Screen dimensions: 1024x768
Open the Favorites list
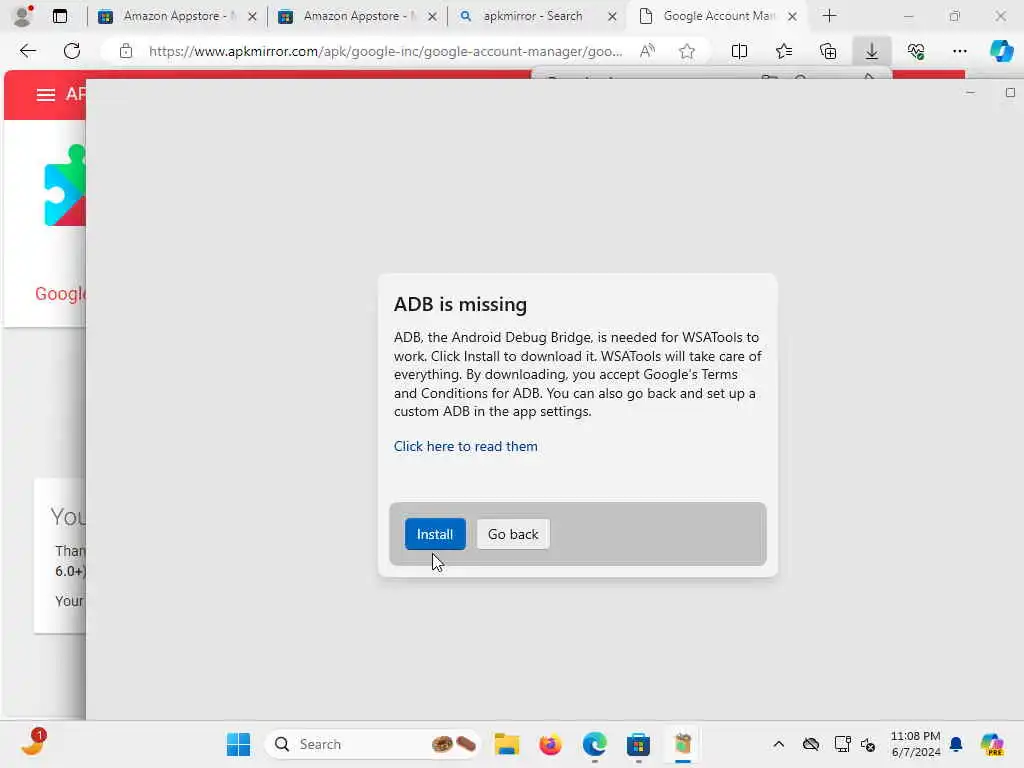click(784, 51)
